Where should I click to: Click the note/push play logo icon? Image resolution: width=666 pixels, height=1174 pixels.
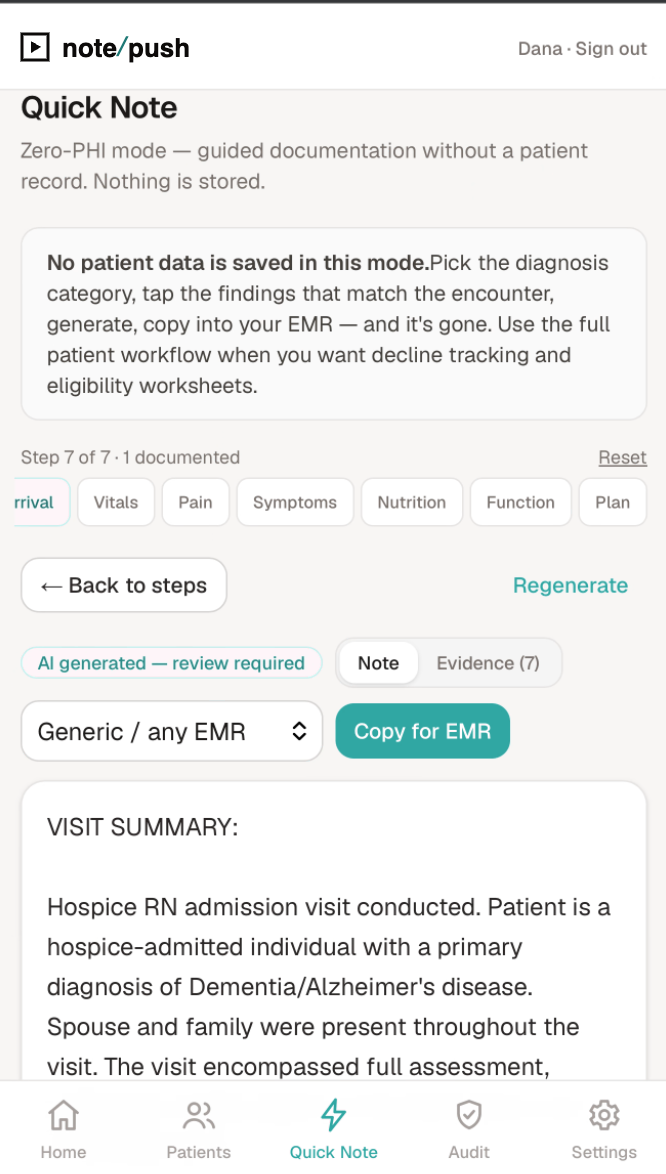tap(34, 48)
